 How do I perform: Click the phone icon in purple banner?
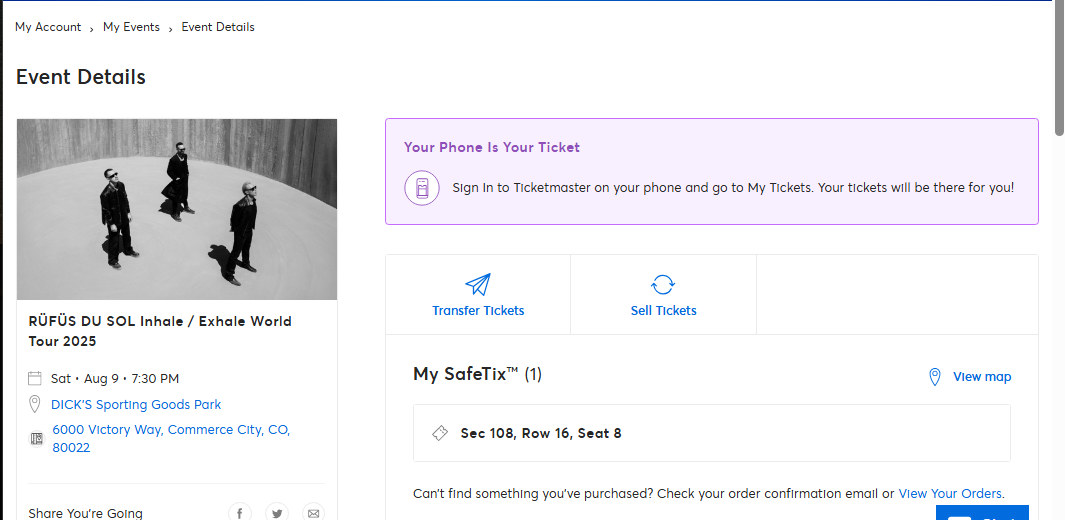coord(422,188)
